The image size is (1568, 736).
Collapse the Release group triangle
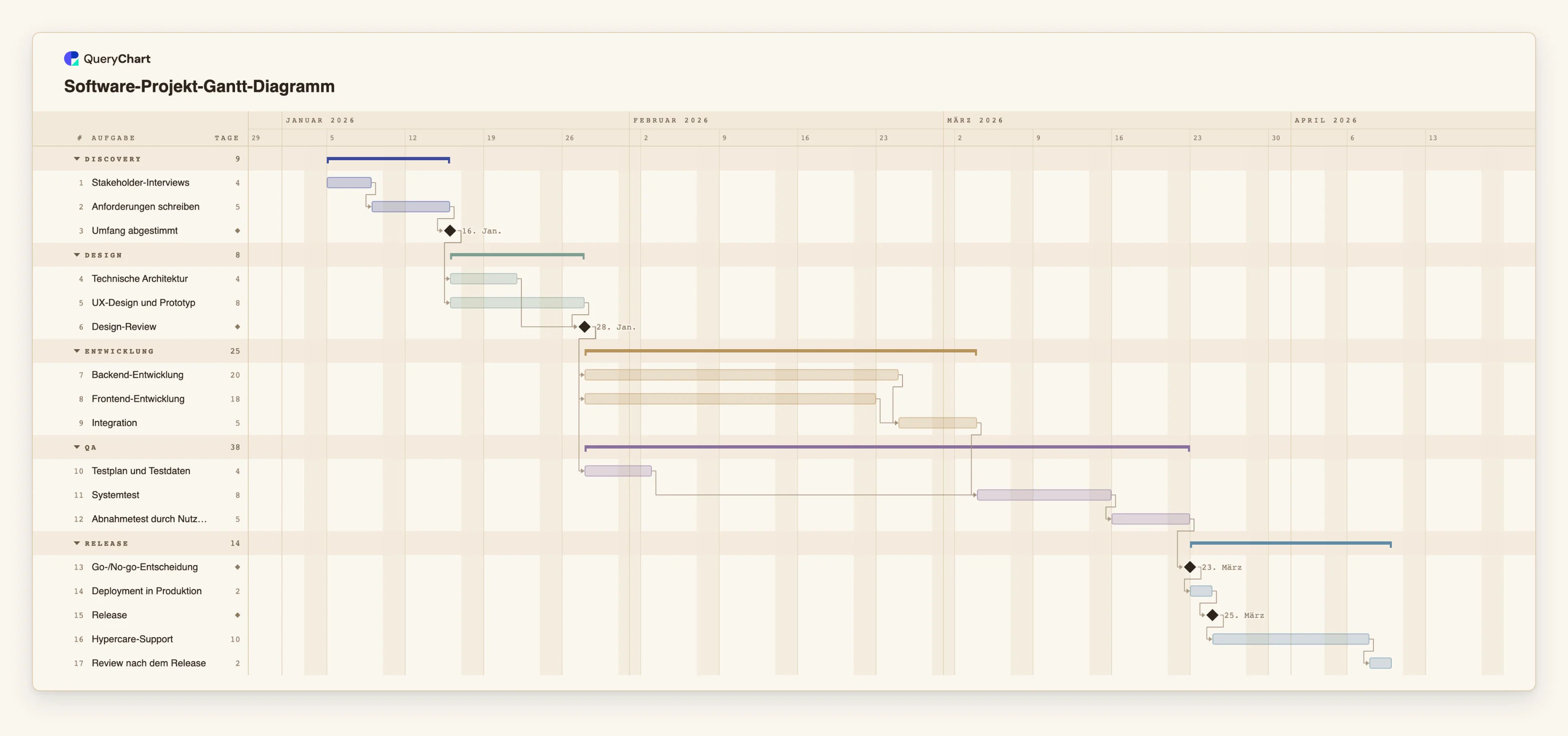click(x=77, y=543)
